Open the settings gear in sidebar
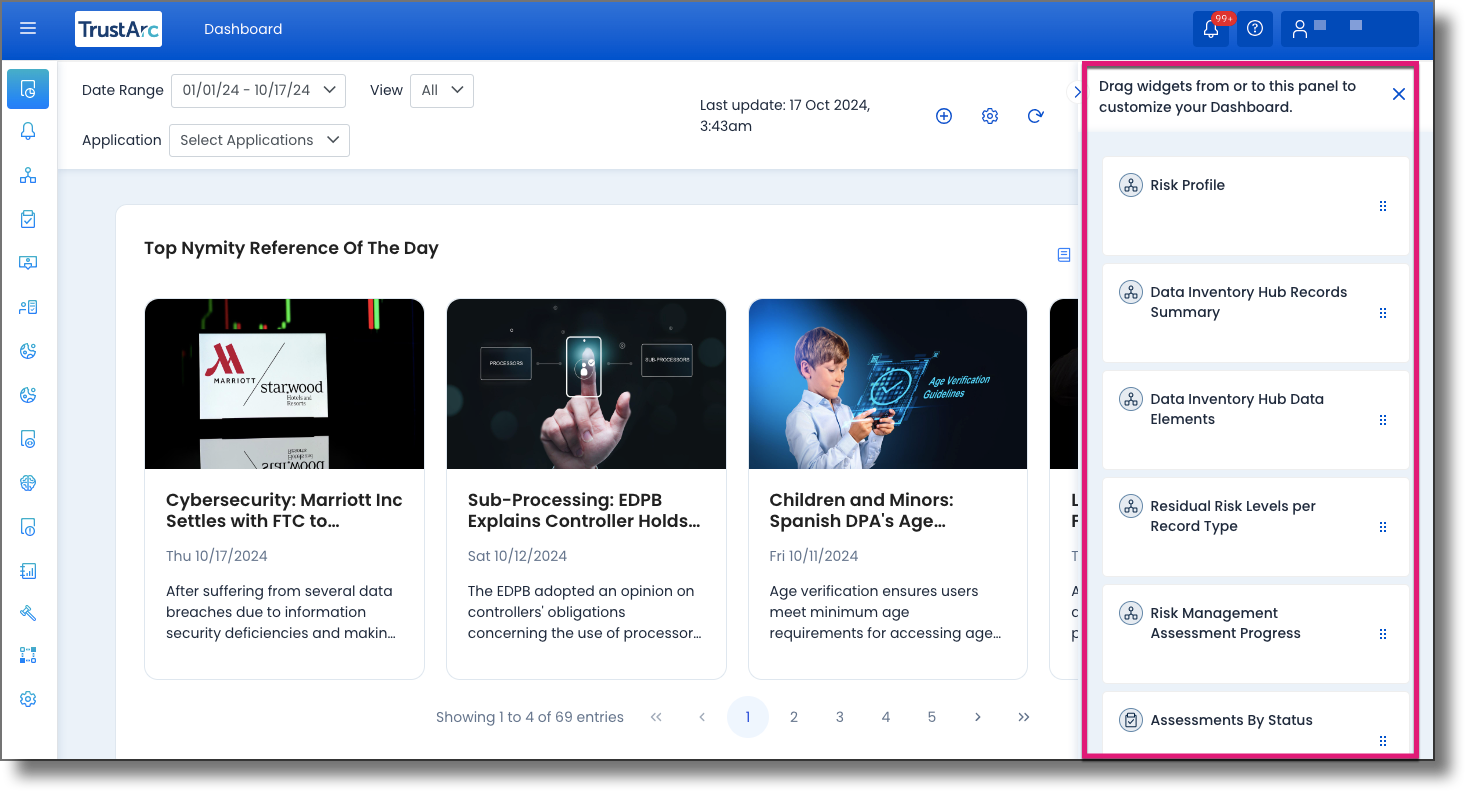 28,699
